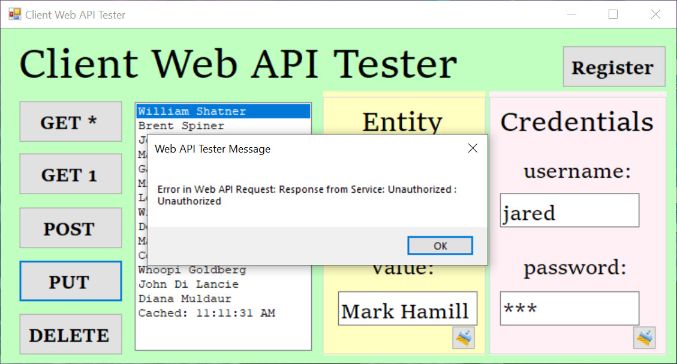Click the DELETE button
677x364 pixels.
point(70,334)
